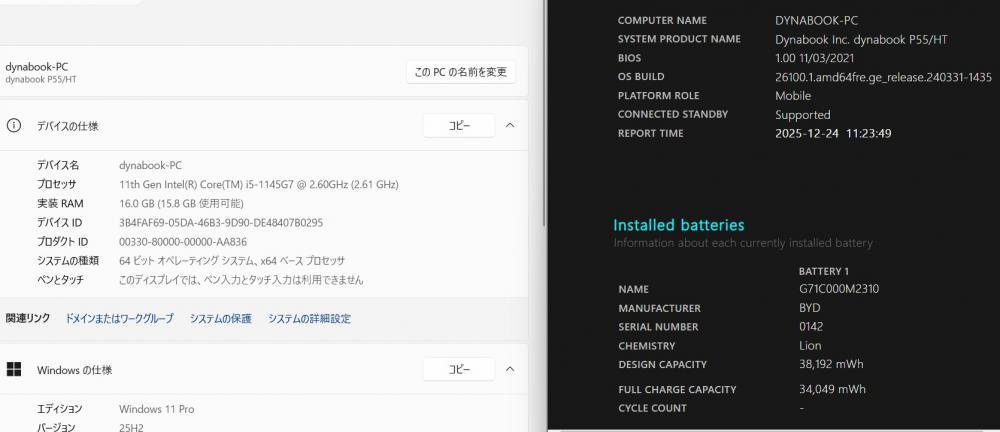Open ドメインまたはワークグループ link
Screen dimensions: 1000x432
tap(119, 318)
